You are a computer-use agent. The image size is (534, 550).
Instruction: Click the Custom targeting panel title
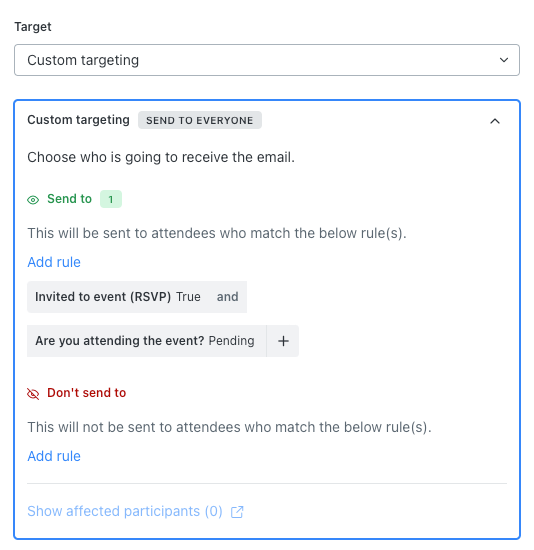point(79,120)
